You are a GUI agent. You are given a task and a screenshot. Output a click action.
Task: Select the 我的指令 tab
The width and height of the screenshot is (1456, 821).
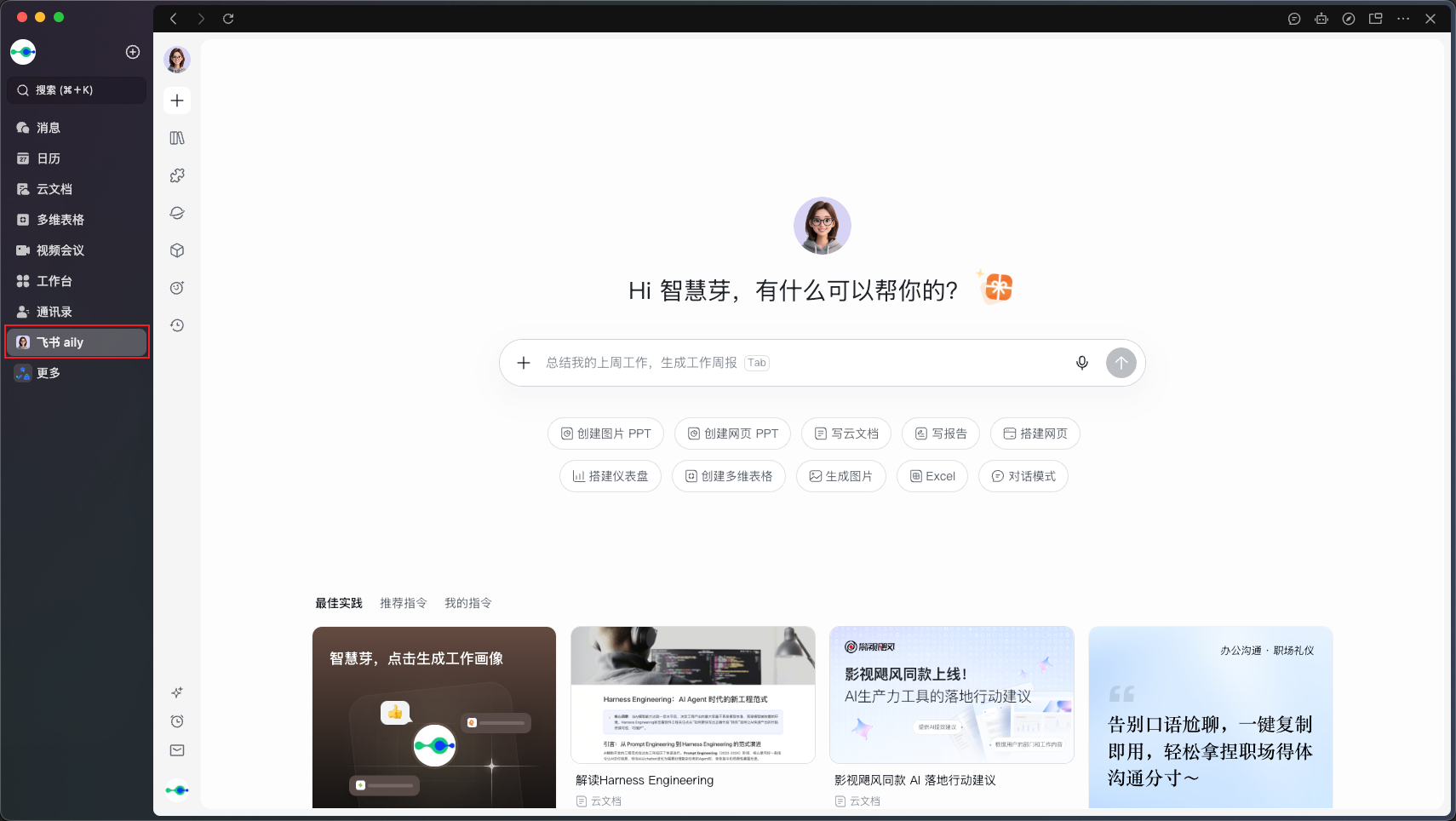tap(468, 603)
